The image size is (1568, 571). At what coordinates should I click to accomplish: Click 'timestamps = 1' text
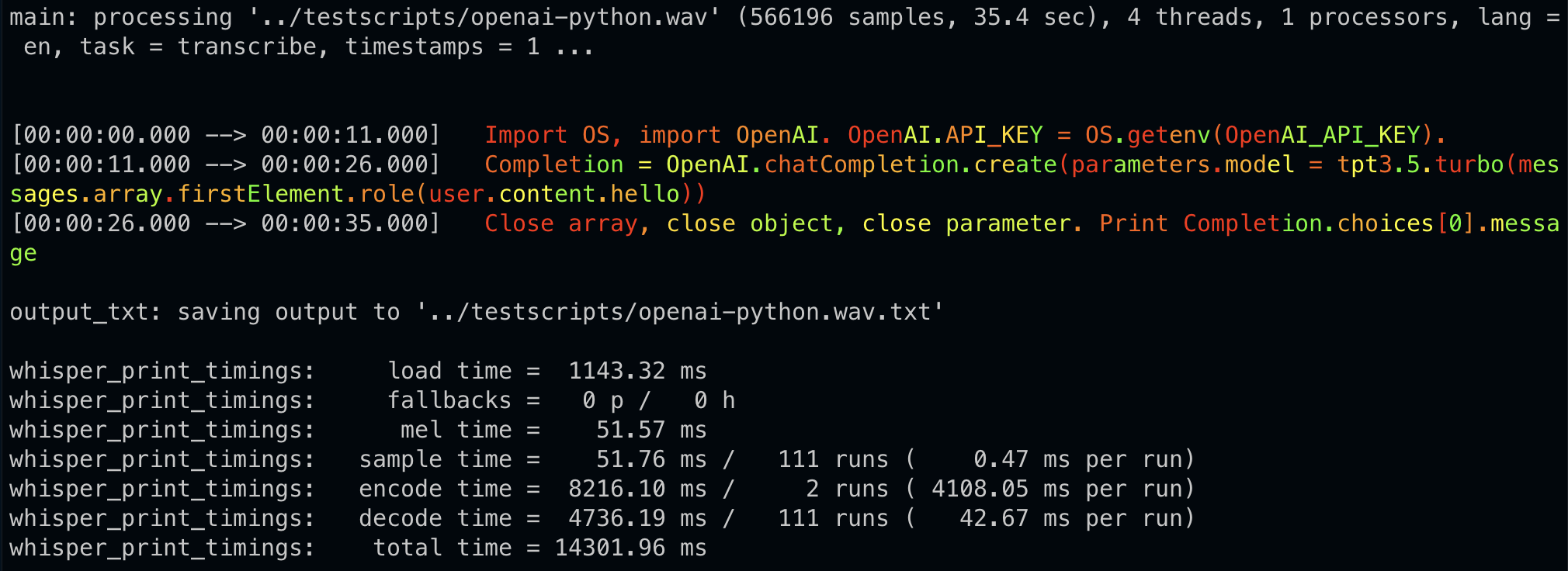pyautogui.click(x=442, y=47)
